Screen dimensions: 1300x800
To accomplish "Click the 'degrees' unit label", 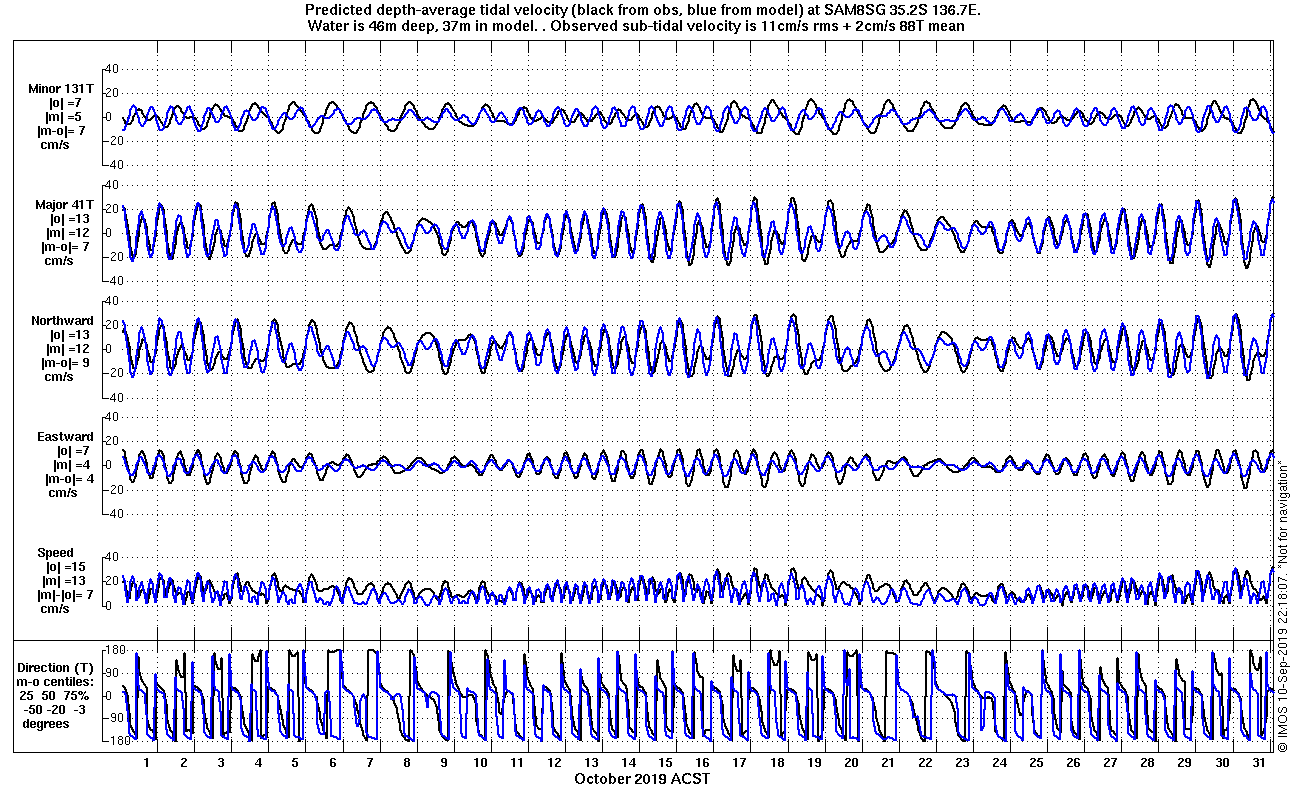I will (x=46, y=724).
